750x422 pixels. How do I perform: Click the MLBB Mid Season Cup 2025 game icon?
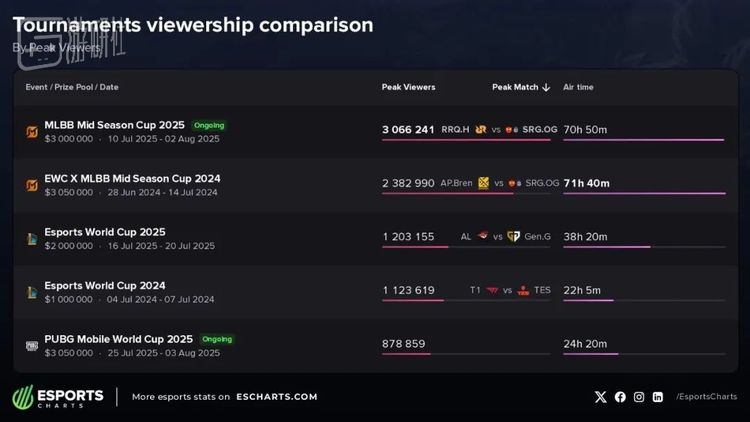click(32, 131)
